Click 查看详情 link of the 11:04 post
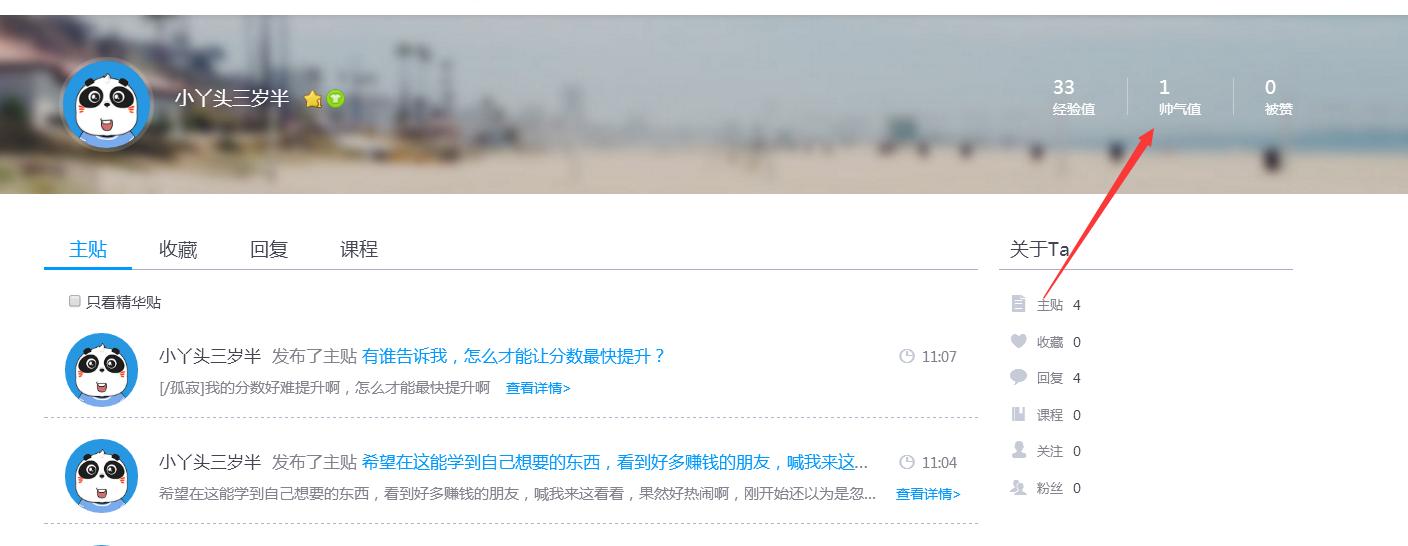 click(928, 494)
